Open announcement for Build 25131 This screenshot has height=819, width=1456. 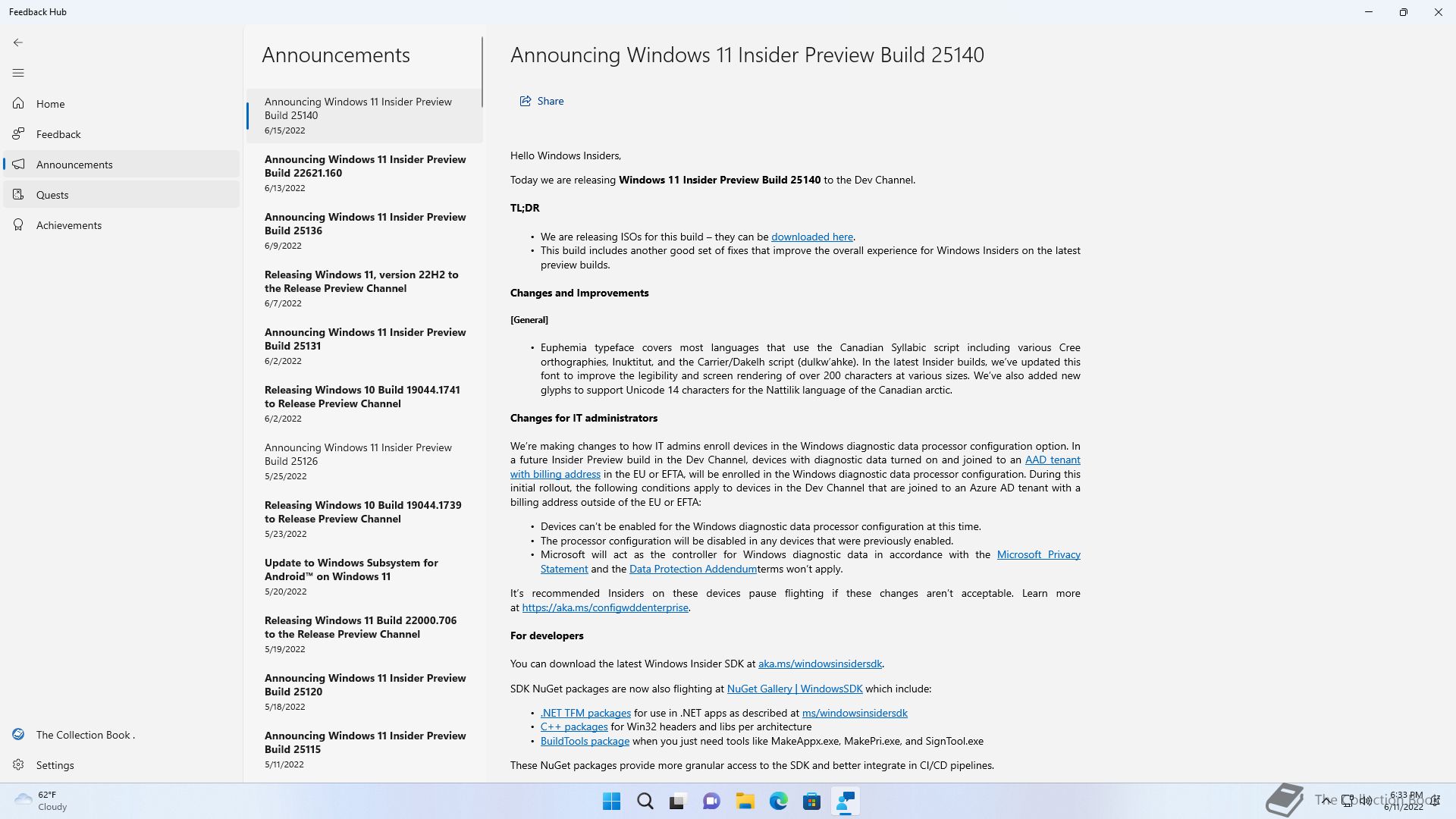(365, 346)
